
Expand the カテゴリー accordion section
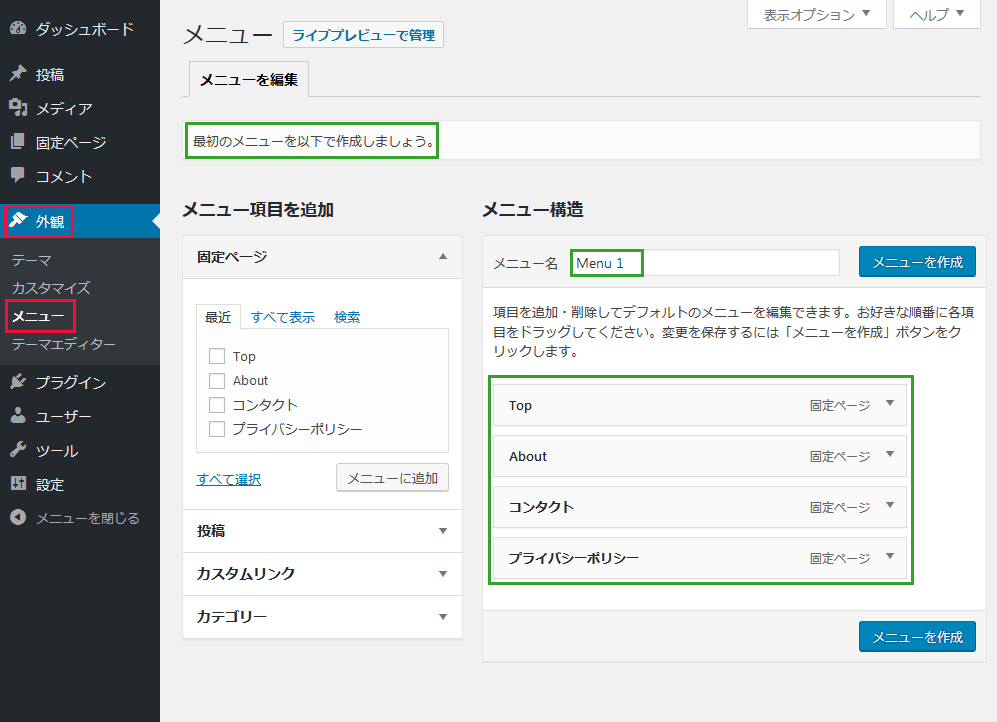coord(322,616)
